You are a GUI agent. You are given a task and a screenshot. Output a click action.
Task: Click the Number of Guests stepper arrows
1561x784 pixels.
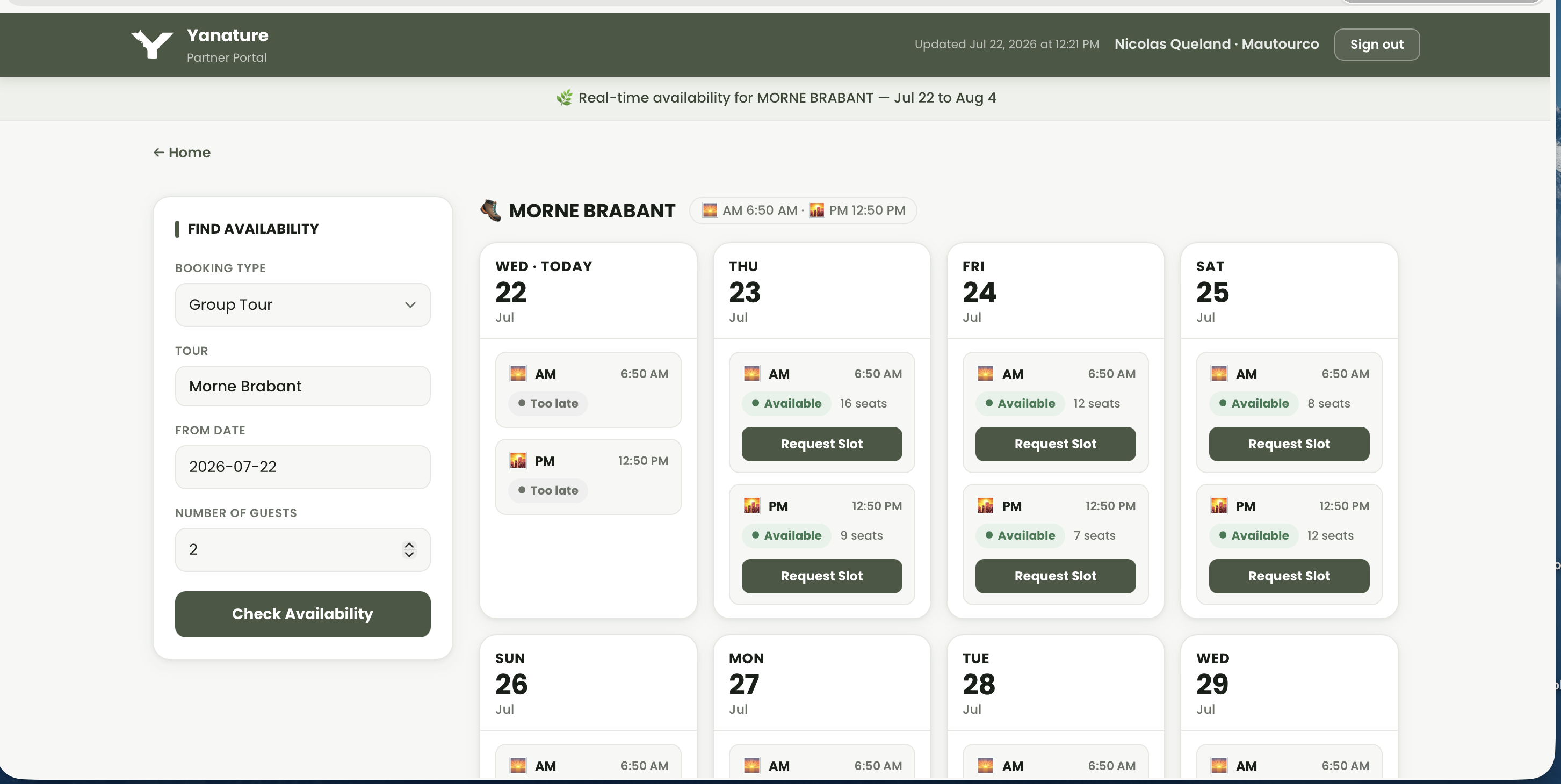(x=409, y=549)
